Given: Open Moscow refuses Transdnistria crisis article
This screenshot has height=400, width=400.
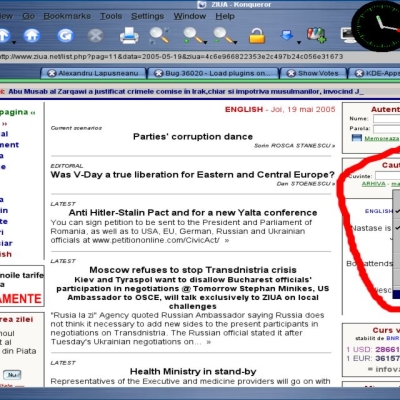Looking at the screenshot, I should point(193,270).
